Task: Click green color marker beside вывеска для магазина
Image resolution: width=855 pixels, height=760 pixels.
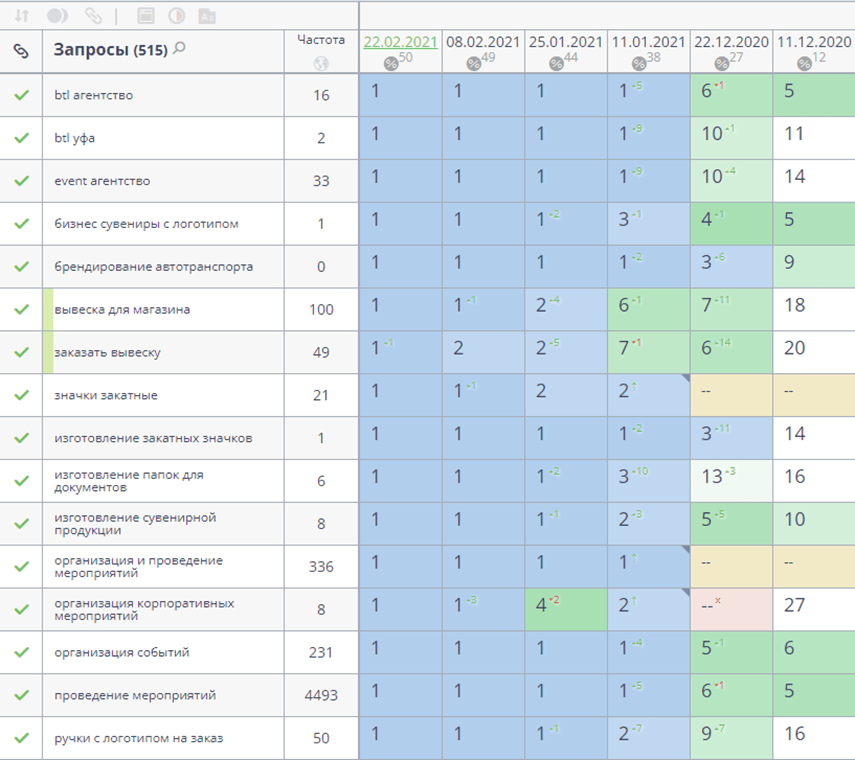Action: [48, 309]
